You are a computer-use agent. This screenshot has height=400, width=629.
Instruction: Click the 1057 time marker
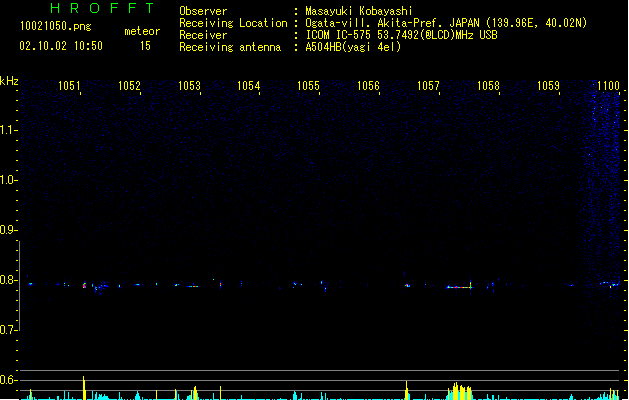[x=428, y=86]
